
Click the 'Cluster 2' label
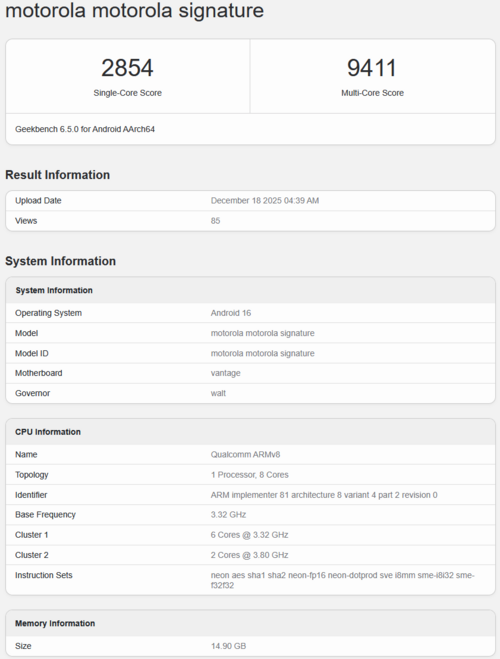(x=32, y=555)
